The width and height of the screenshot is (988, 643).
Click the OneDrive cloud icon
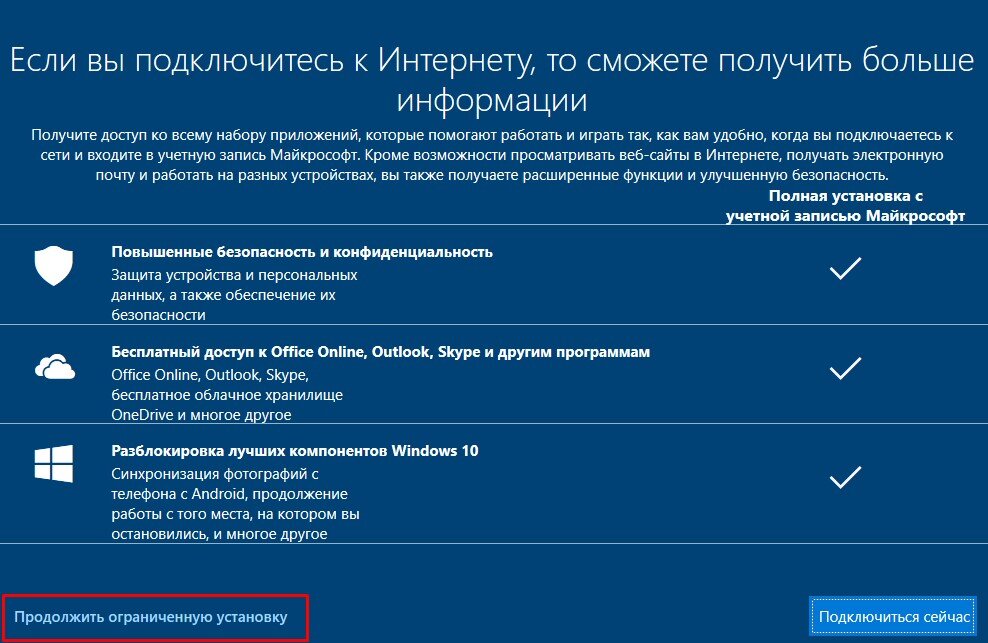click(55, 367)
